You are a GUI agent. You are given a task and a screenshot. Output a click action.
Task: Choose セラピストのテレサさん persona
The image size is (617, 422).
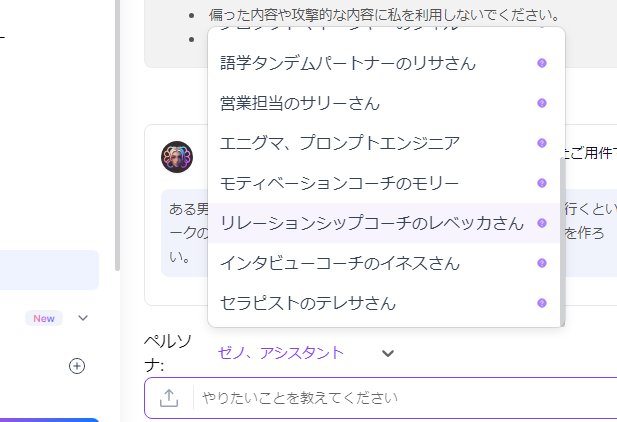pyautogui.click(x=308, y=303)
